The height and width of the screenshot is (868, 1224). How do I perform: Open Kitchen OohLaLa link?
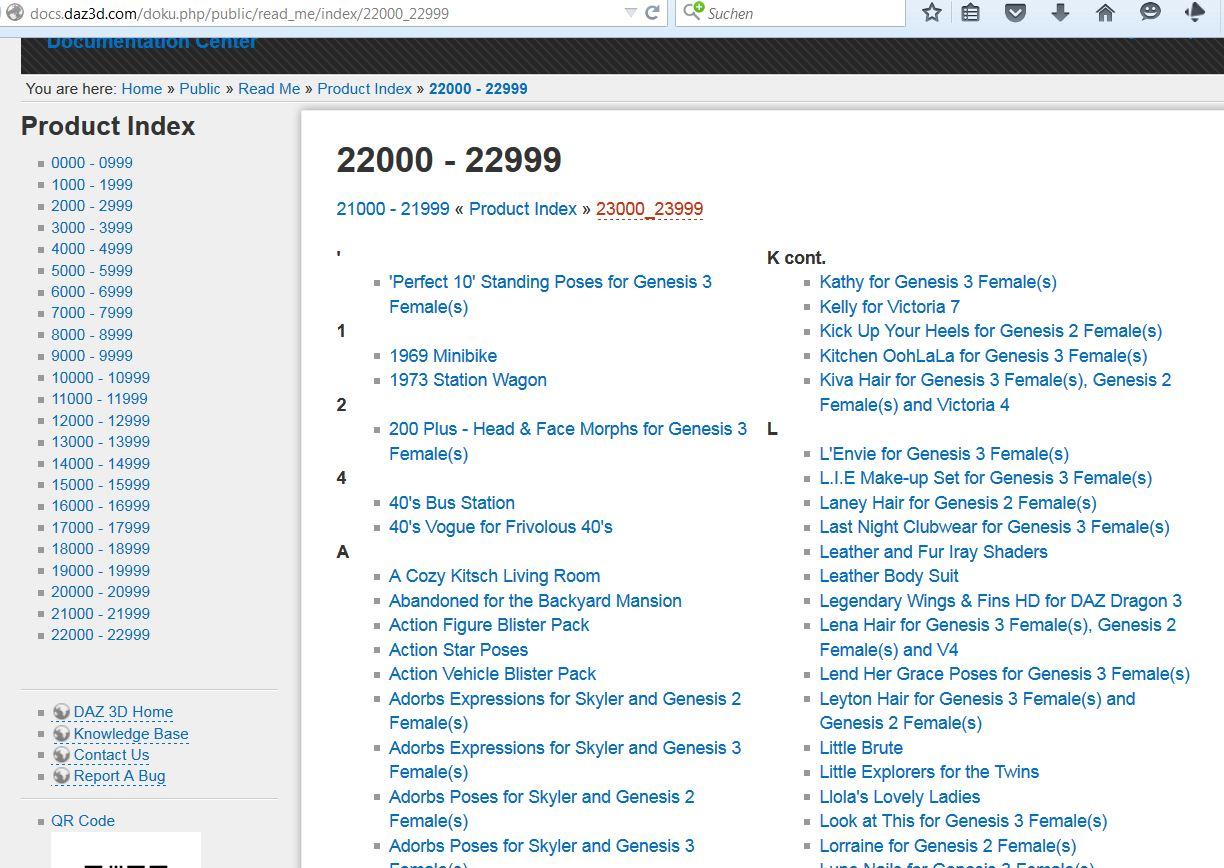(x=983, y=356)
